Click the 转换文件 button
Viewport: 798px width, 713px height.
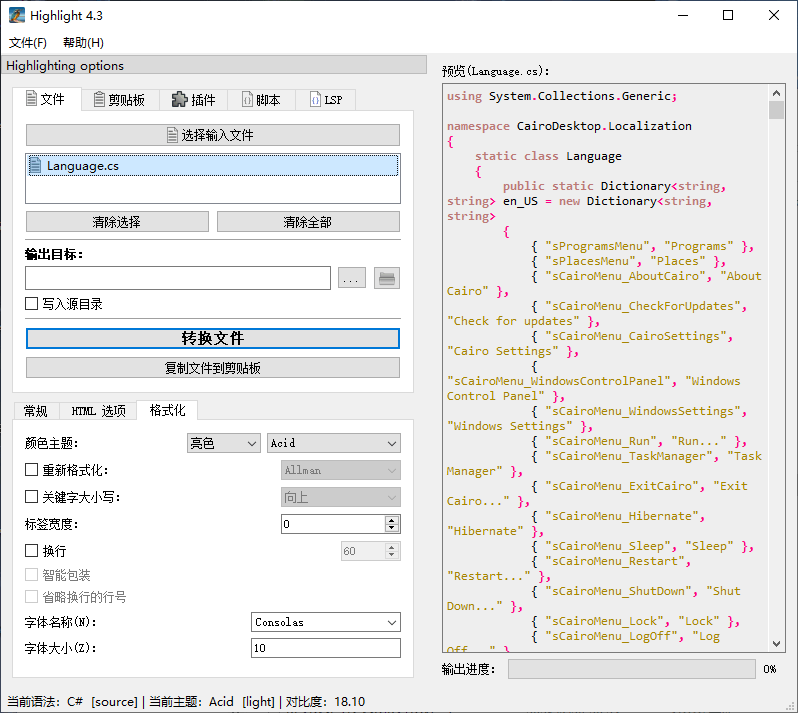pos(213,338)
